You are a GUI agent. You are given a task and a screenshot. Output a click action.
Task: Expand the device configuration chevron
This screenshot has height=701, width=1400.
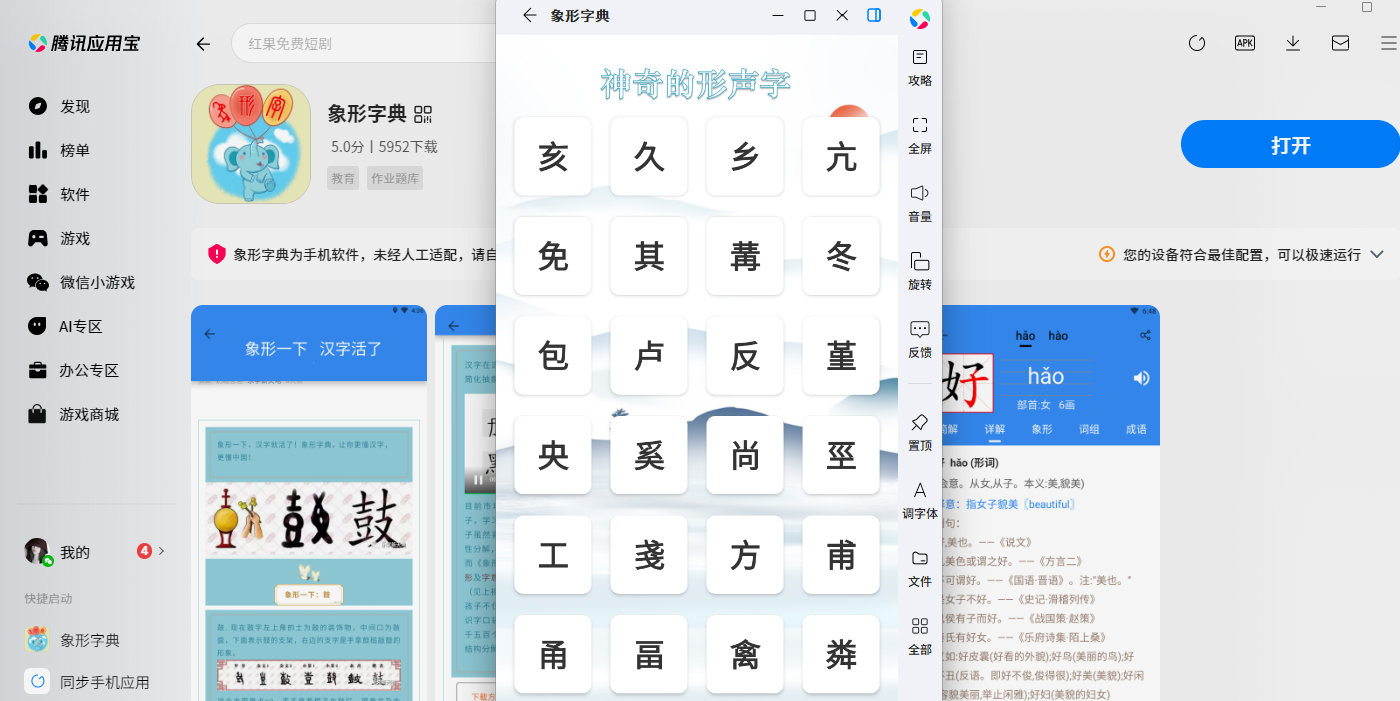1377,254
